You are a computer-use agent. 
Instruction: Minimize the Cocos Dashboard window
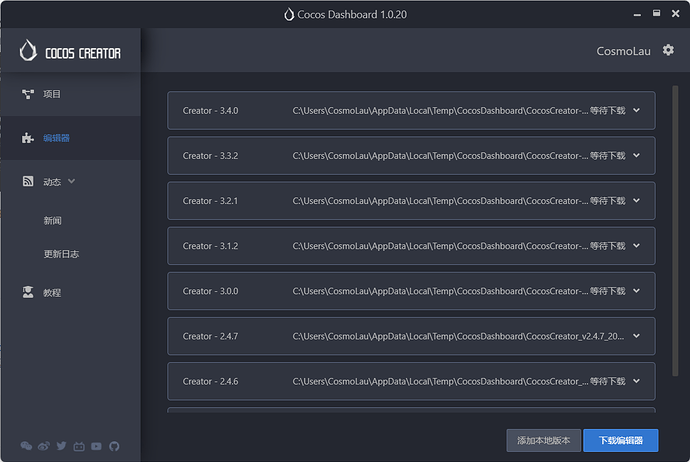tap(637, 15)
